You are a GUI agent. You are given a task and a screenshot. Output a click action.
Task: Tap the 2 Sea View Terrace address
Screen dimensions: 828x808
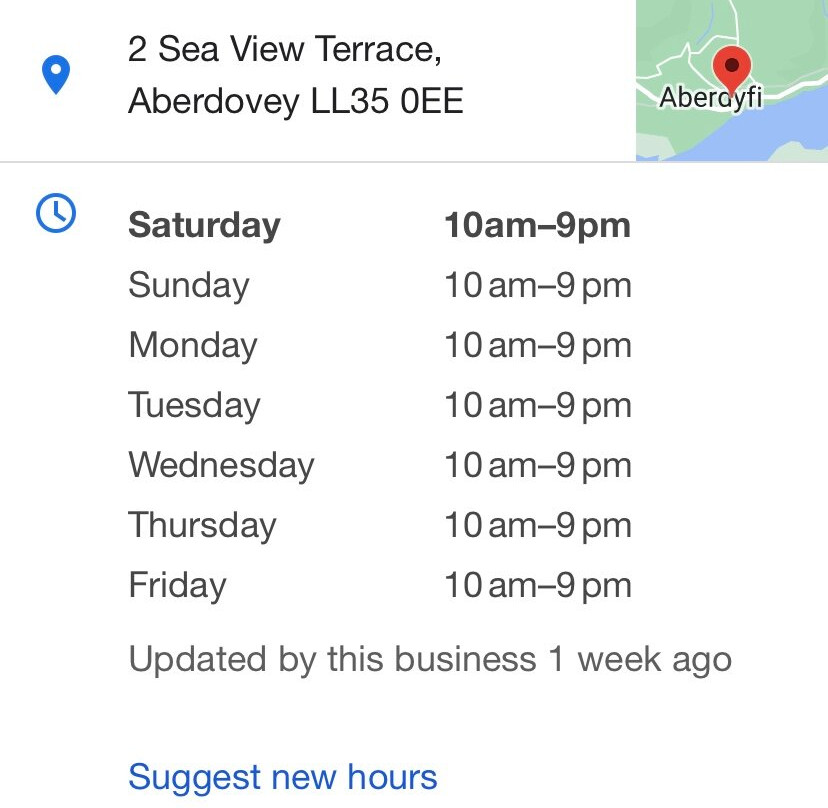click(285, 49)
